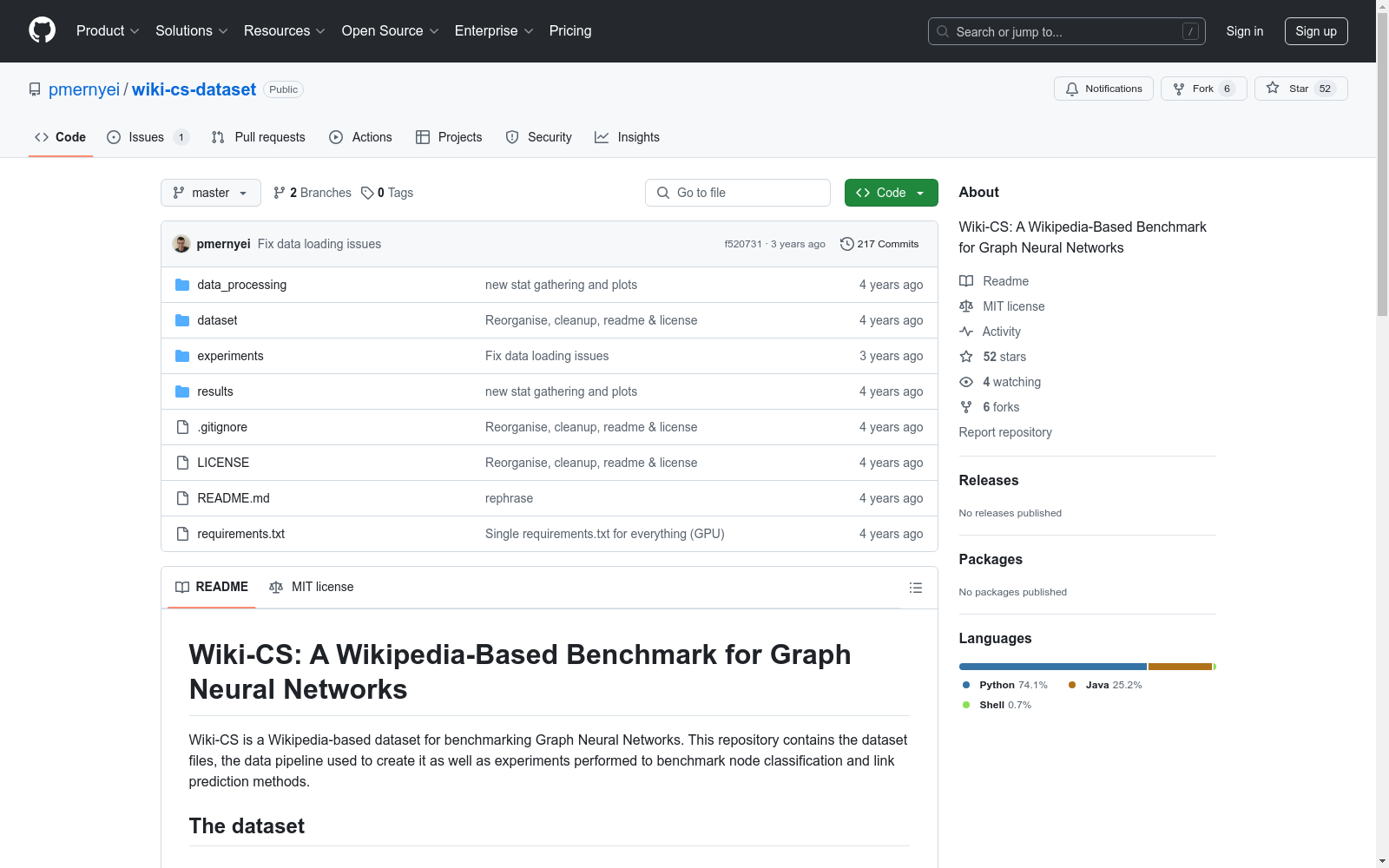This screenshot has width=1389, height=868.
Task: Click the star icon to star repository
Action: point(1273,88)
